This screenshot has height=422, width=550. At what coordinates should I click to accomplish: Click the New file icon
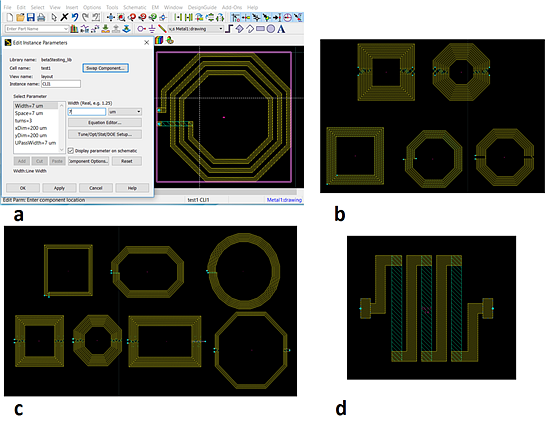[x=10, y=17]
